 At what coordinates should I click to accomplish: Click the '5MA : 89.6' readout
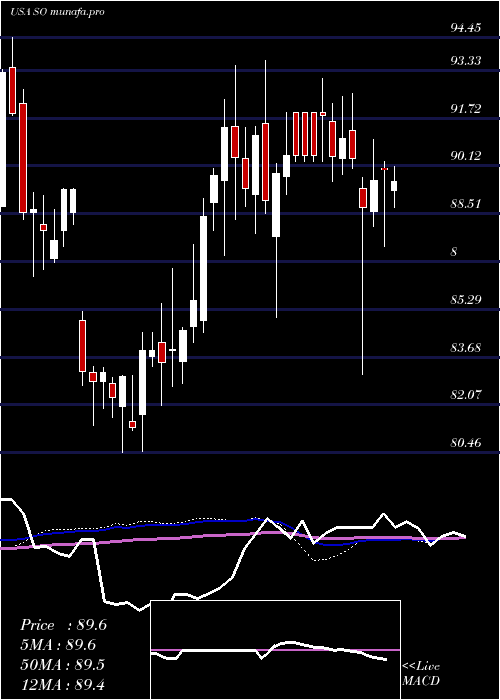(x=58, y=645)
